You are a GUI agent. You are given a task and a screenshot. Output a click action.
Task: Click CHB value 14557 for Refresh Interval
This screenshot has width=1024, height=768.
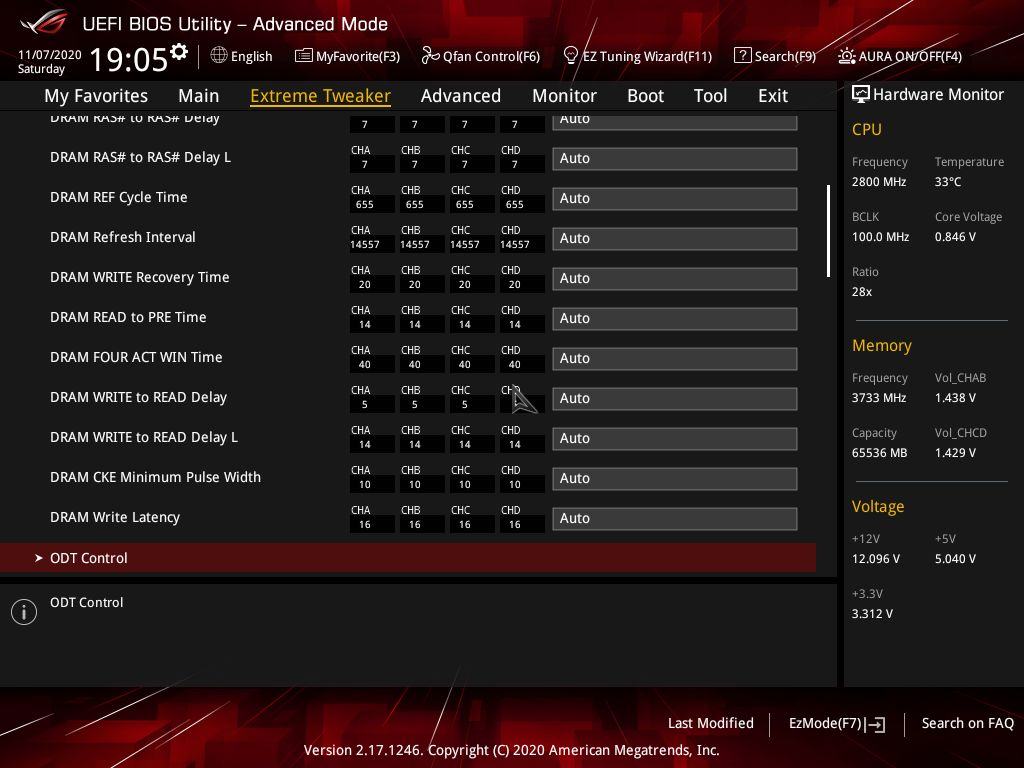pos(415,244)
